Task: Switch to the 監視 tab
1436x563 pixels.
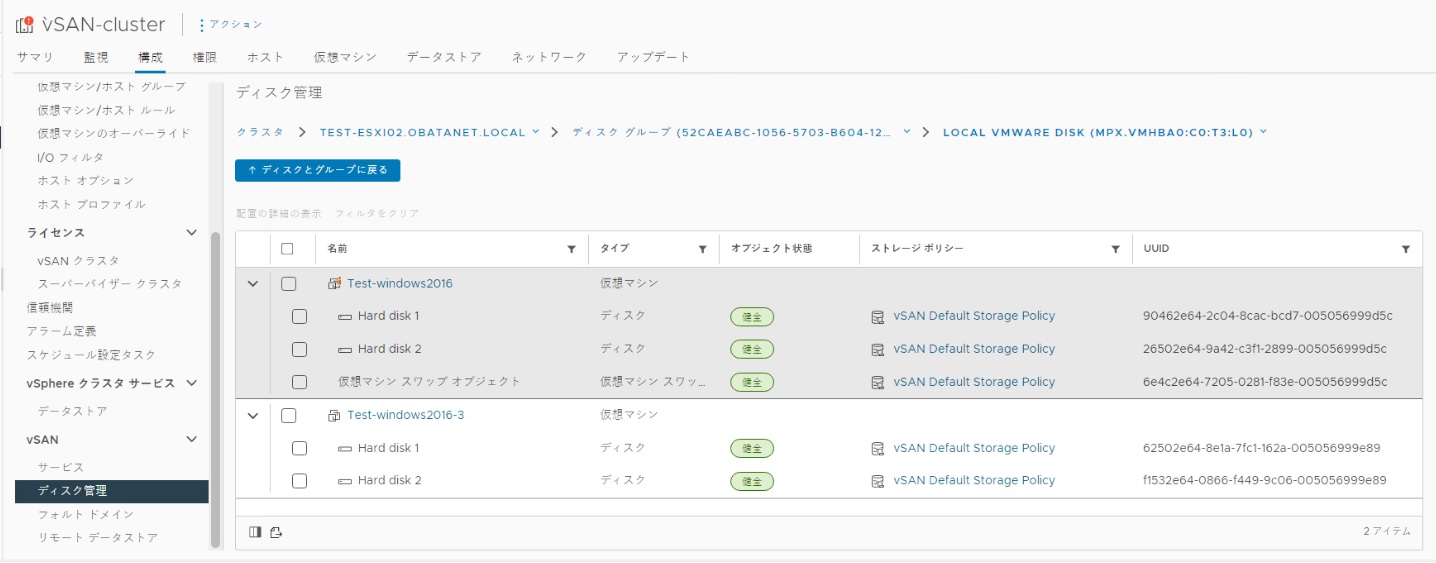Action: pos(96,57)
